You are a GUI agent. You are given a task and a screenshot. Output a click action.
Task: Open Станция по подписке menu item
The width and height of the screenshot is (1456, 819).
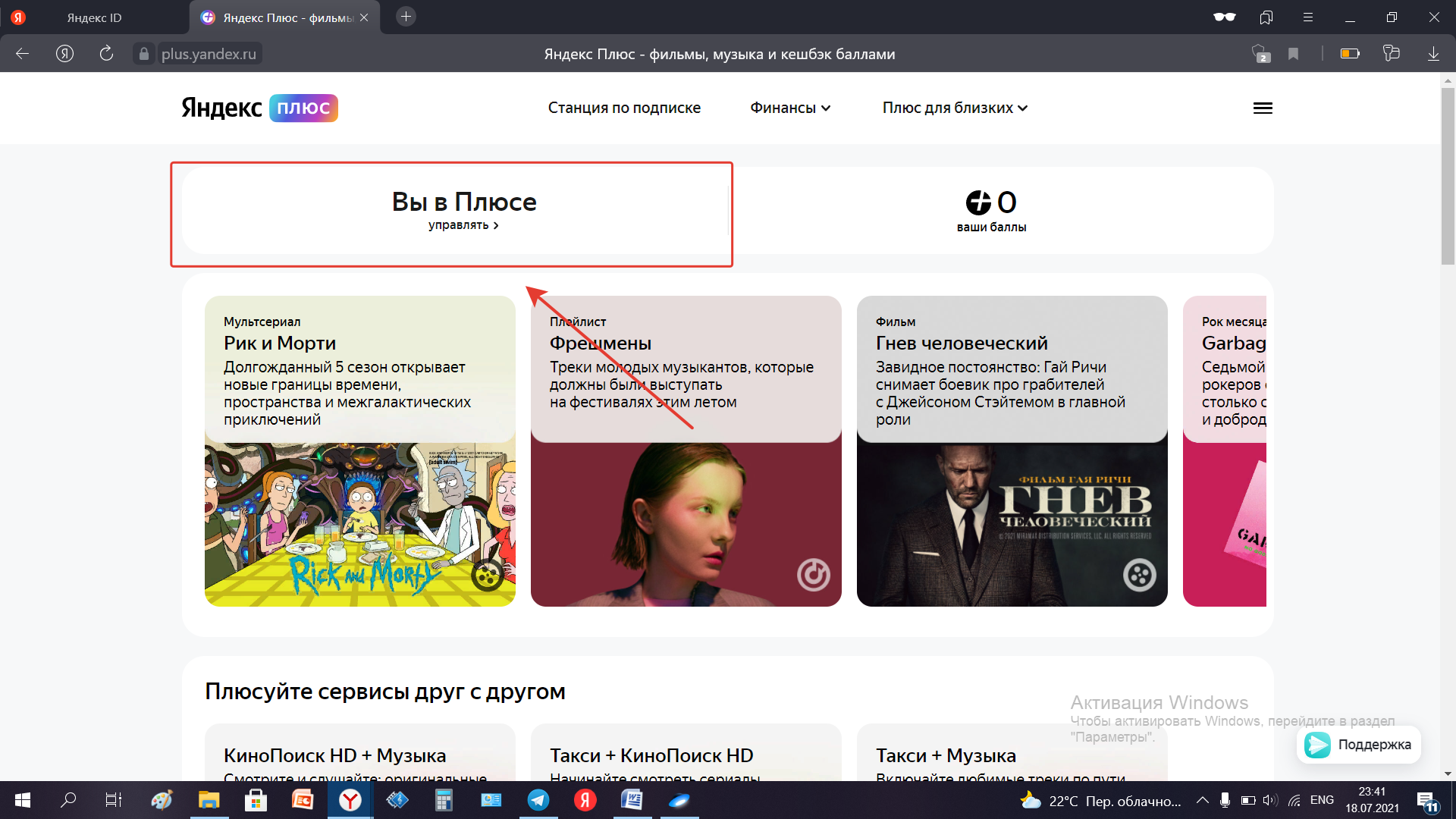point(624,108)
